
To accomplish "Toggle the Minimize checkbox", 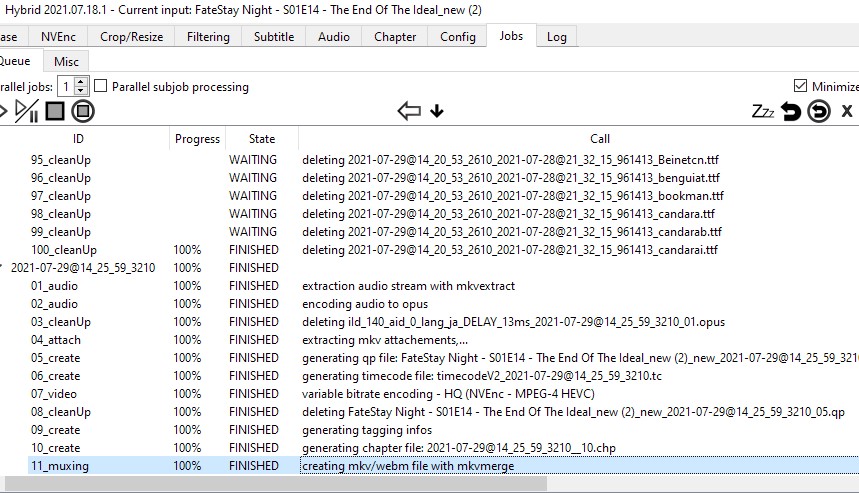I will (x=800, y=87).
